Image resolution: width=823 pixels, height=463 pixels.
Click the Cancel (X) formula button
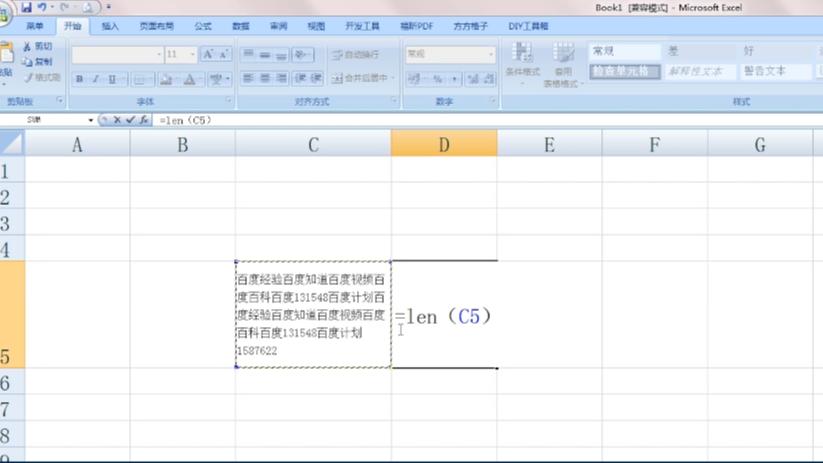click(117, 120)
